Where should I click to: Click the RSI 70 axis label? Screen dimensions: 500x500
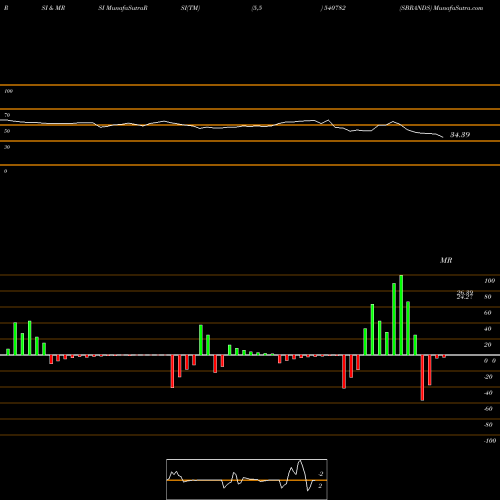tap(7, 115)
